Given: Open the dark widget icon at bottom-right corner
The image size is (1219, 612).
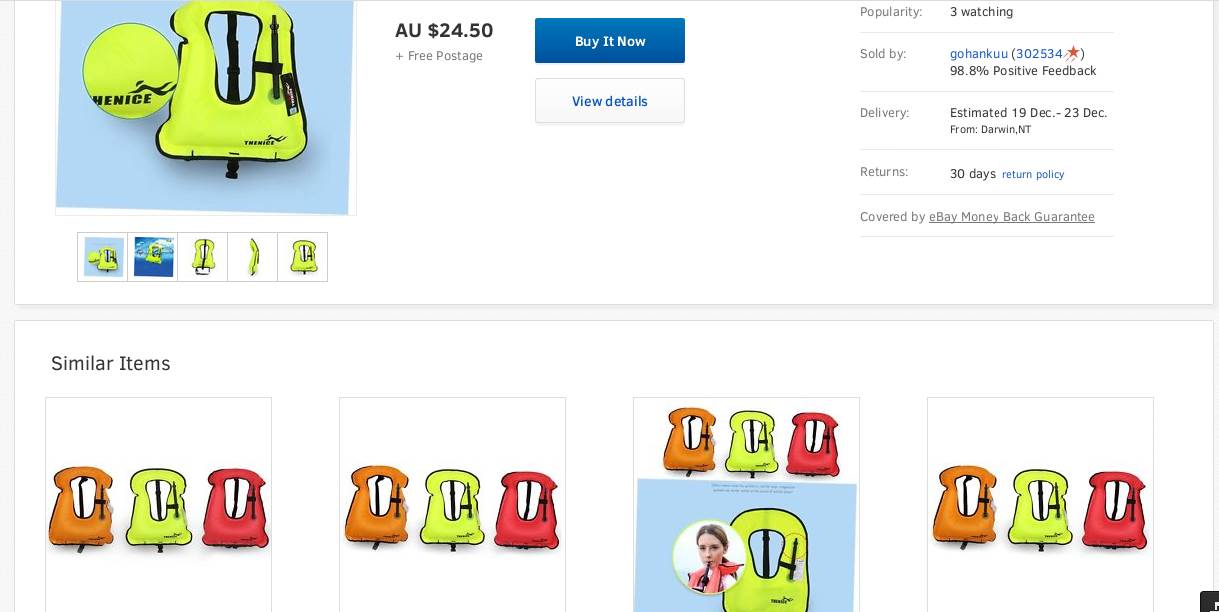Looking at the screenshot, I should point(1210,602).
